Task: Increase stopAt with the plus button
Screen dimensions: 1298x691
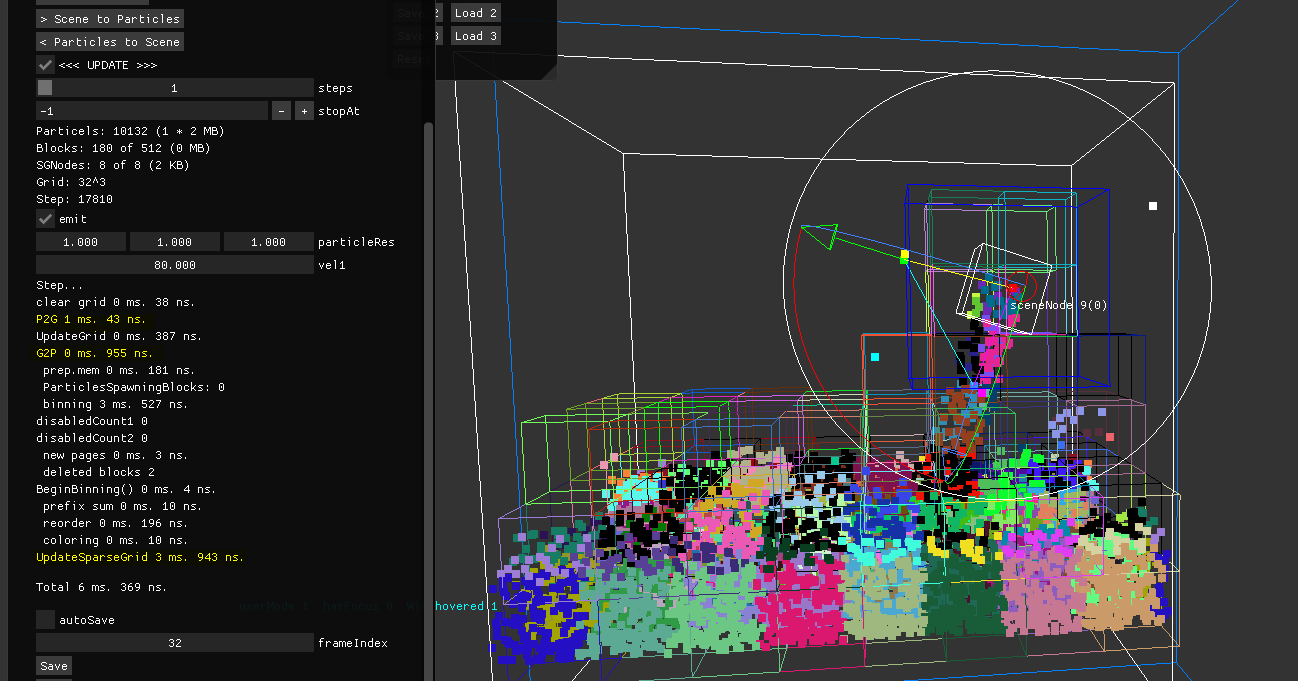Action: point(304,111)
